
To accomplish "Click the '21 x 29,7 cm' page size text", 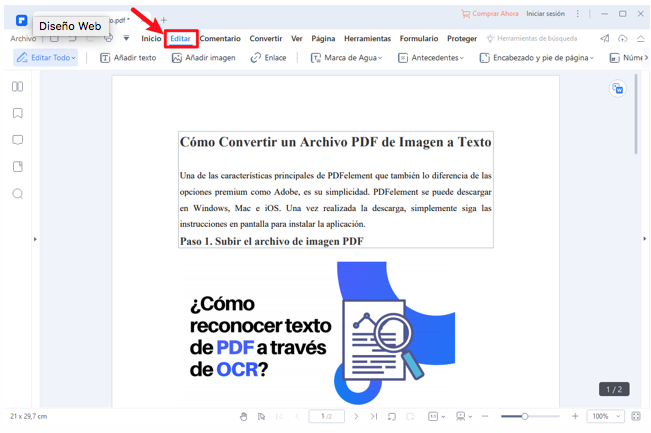I will [29, 416].
